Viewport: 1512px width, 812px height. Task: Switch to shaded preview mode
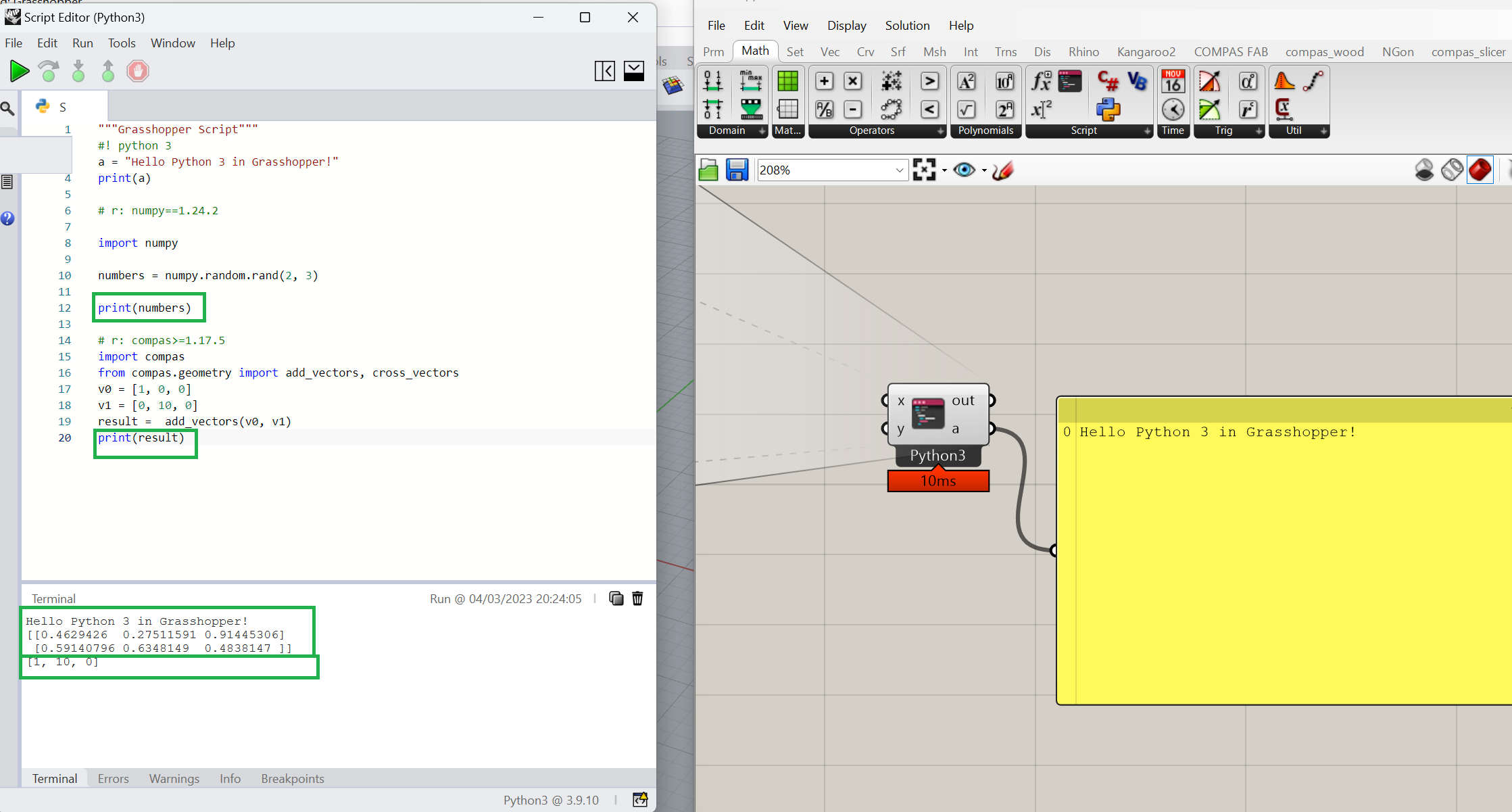(1480, 169)
